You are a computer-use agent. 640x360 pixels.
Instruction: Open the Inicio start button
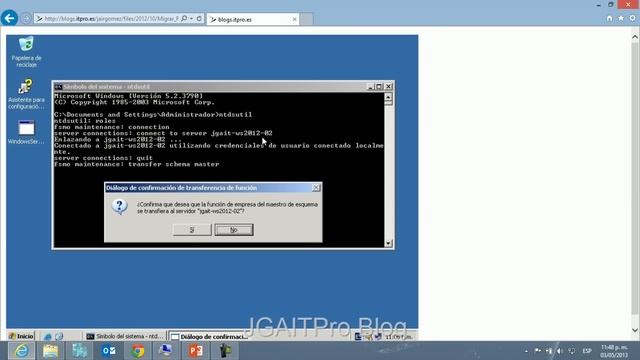21,336
